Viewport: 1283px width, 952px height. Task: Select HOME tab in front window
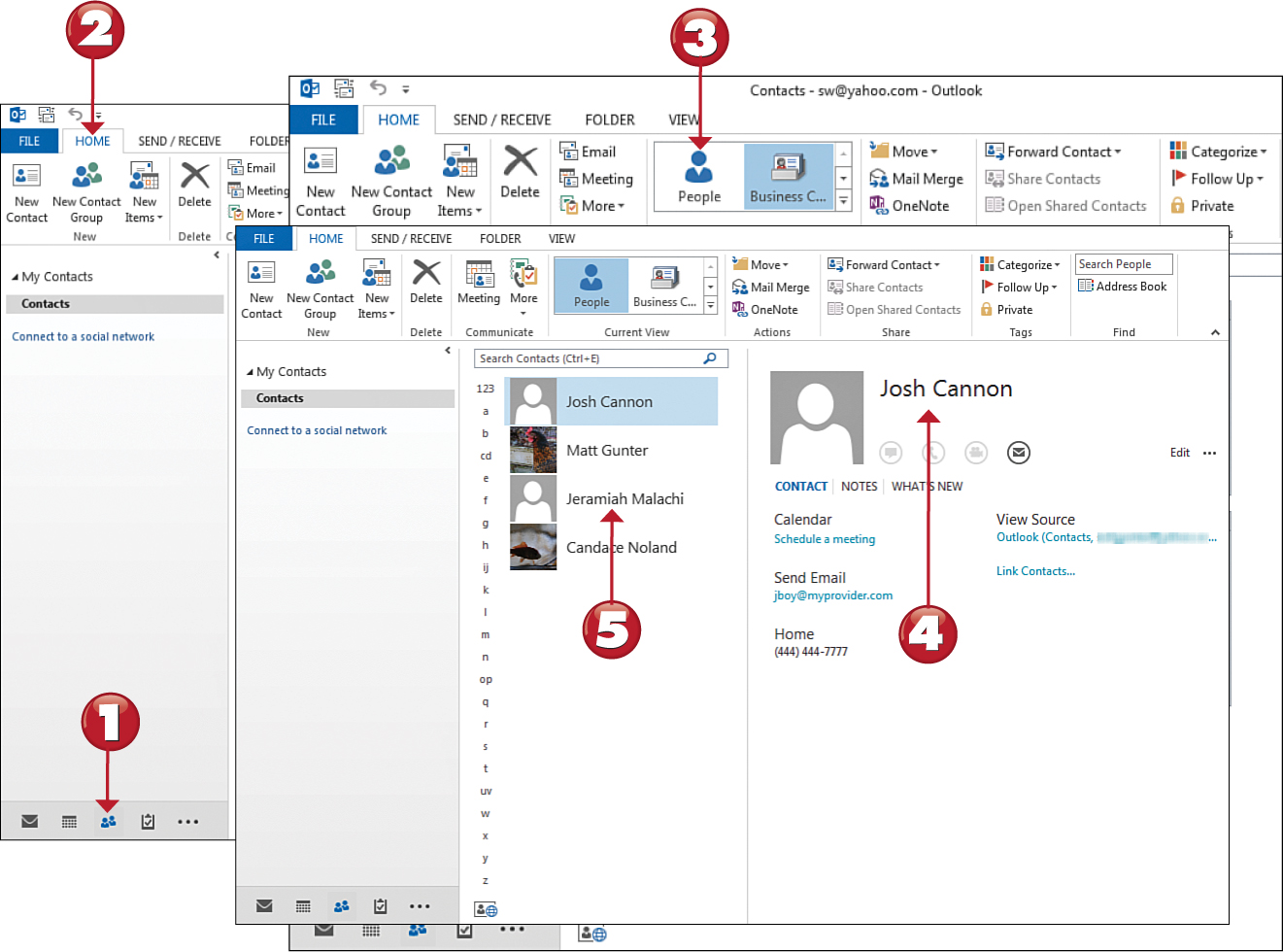(x=326, y=238)
